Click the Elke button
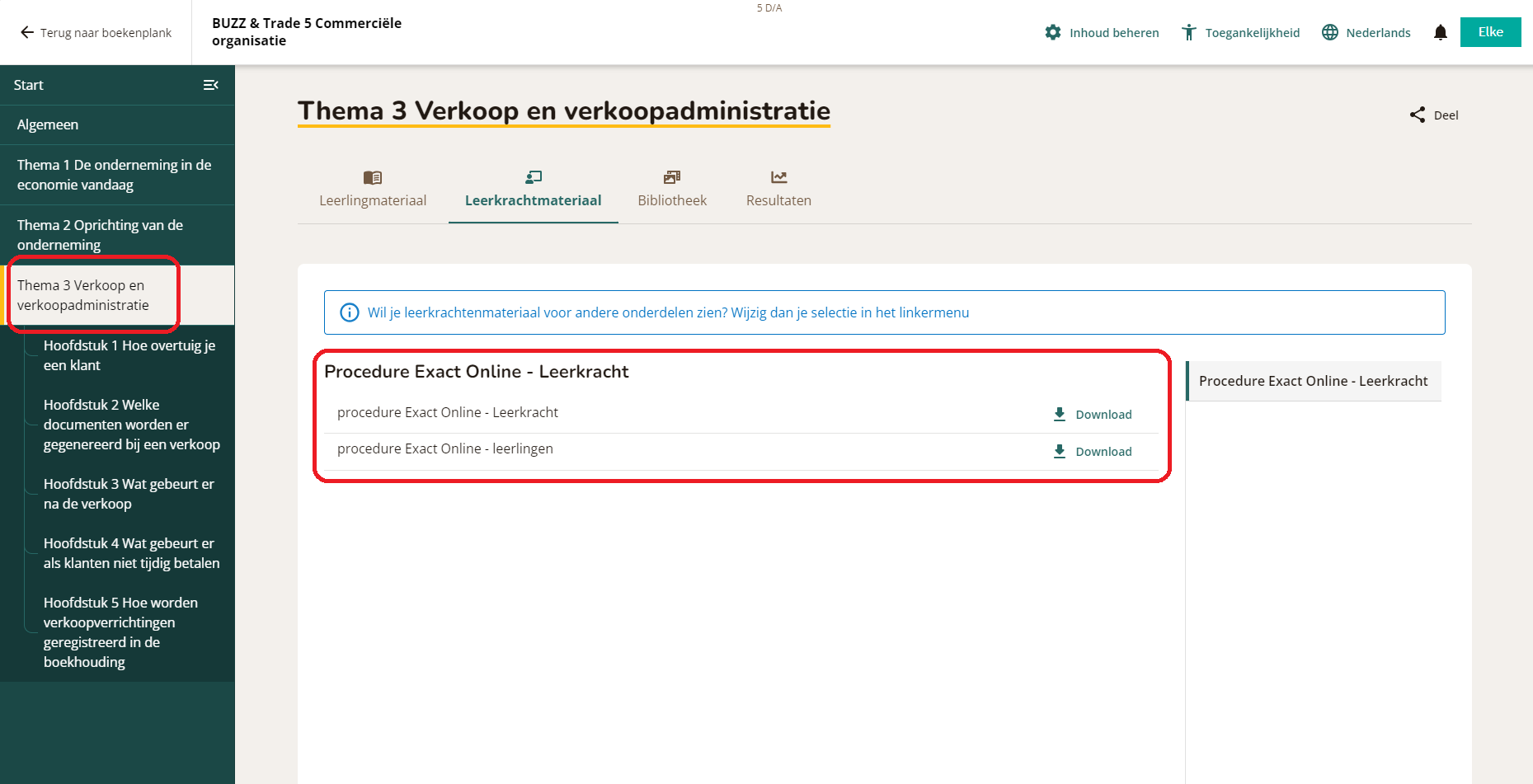This screenshot has height=784, width=1533. coord(1490,32)
